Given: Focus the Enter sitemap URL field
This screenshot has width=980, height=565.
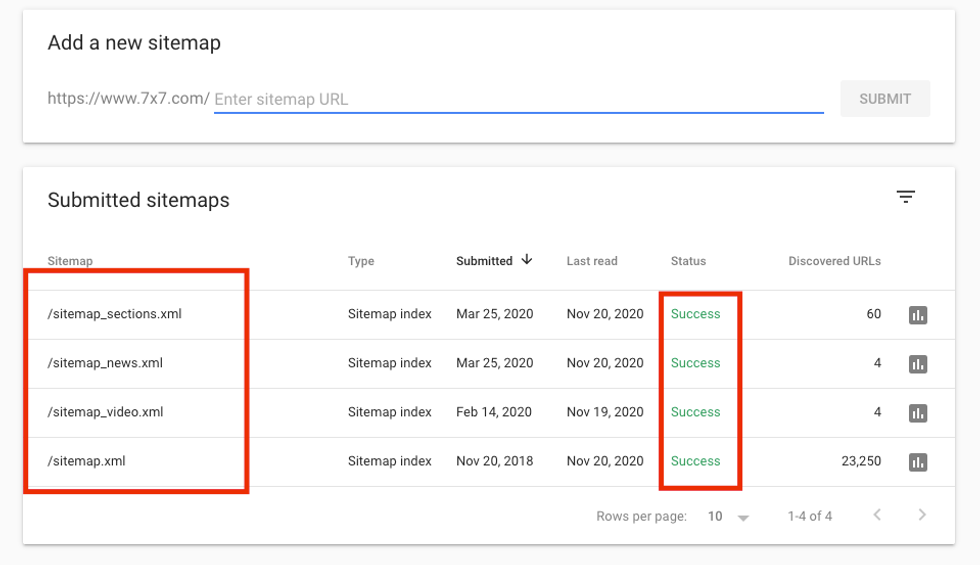Looking at the screenshot, I should coord(518,99).
